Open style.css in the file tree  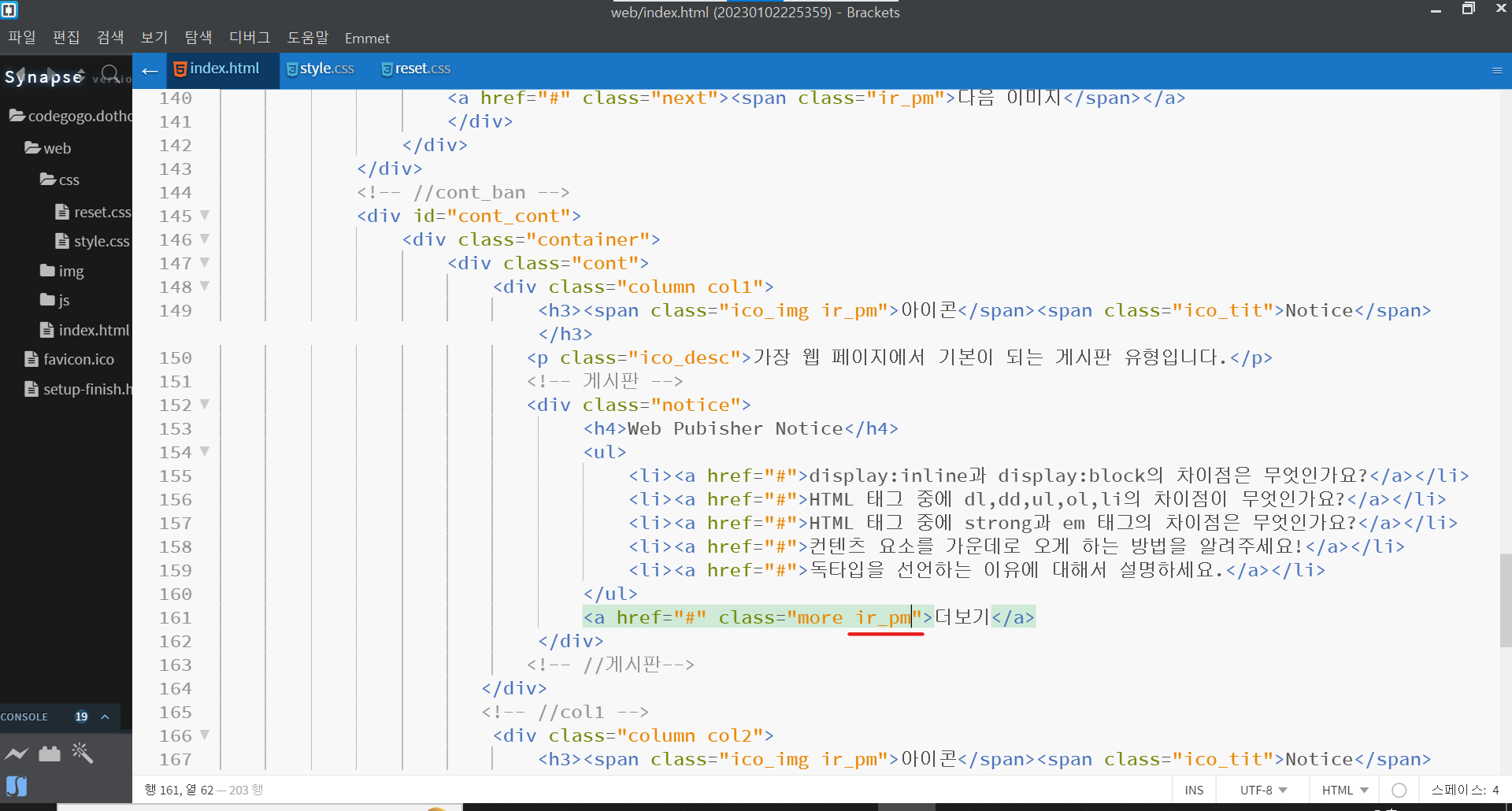tap(102, 241)
